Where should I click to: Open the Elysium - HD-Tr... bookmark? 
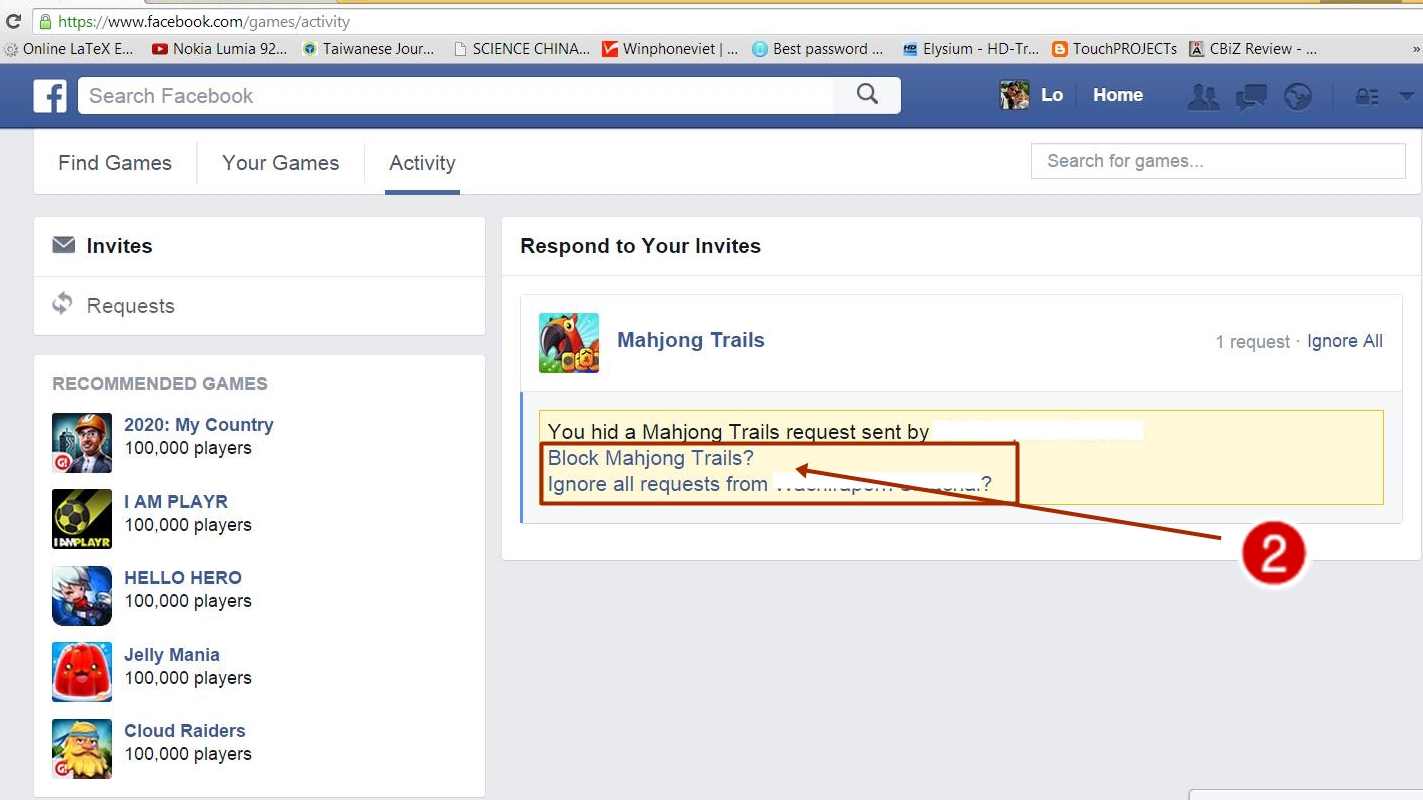(x=970, y=48)
